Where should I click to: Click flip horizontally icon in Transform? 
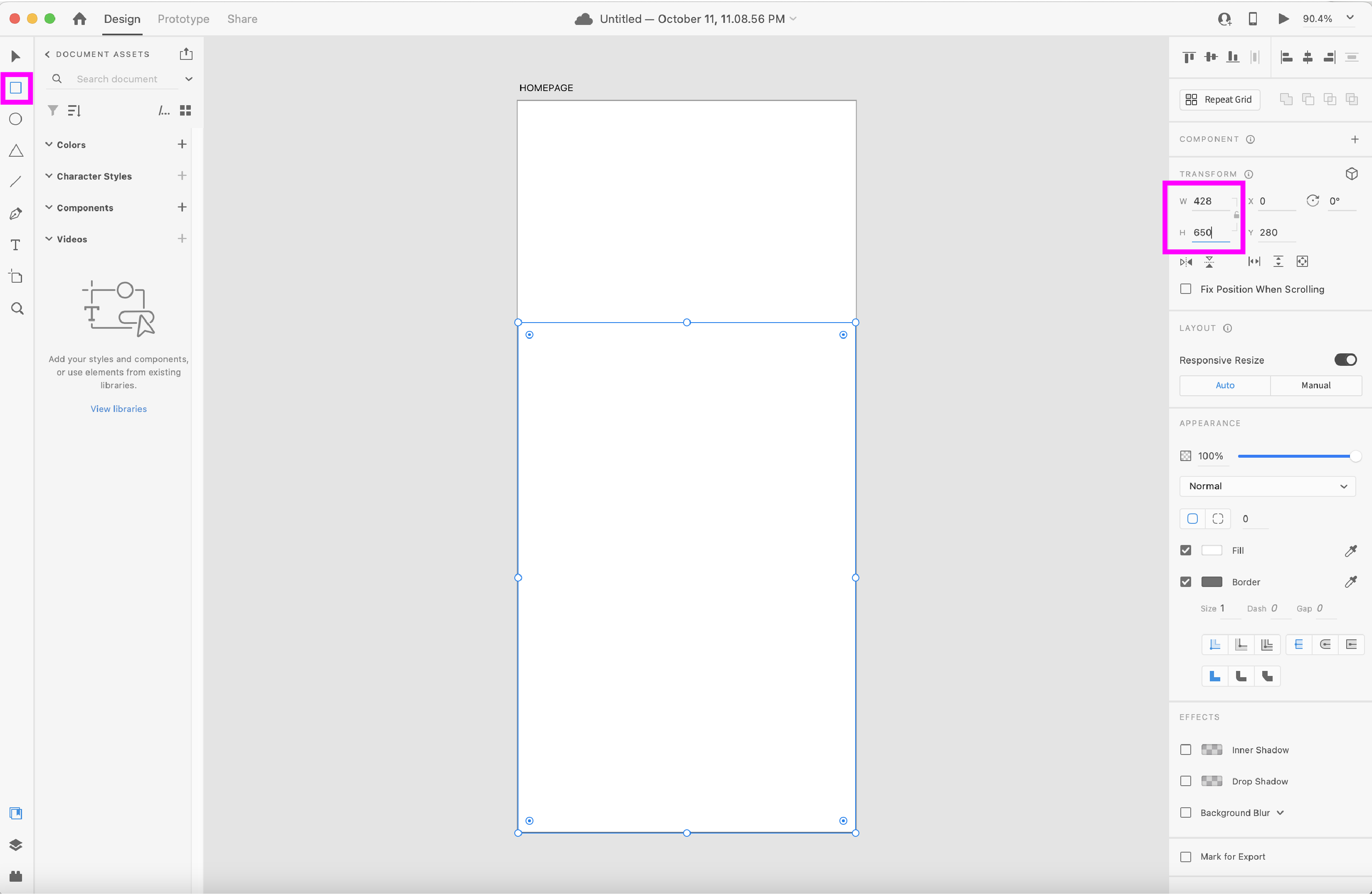tap(1186, 262)
